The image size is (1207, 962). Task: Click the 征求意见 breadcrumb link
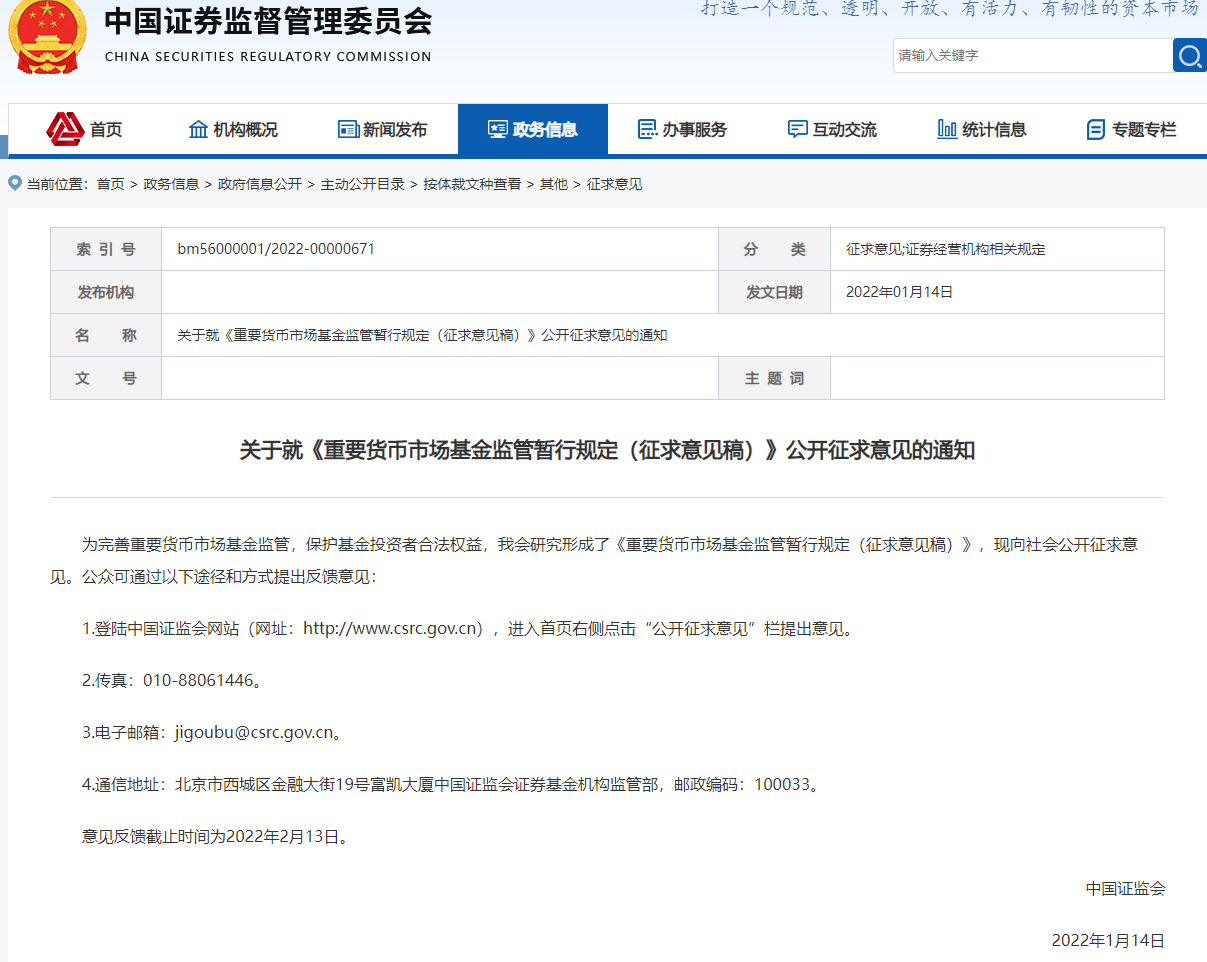[x=614, y=184]
